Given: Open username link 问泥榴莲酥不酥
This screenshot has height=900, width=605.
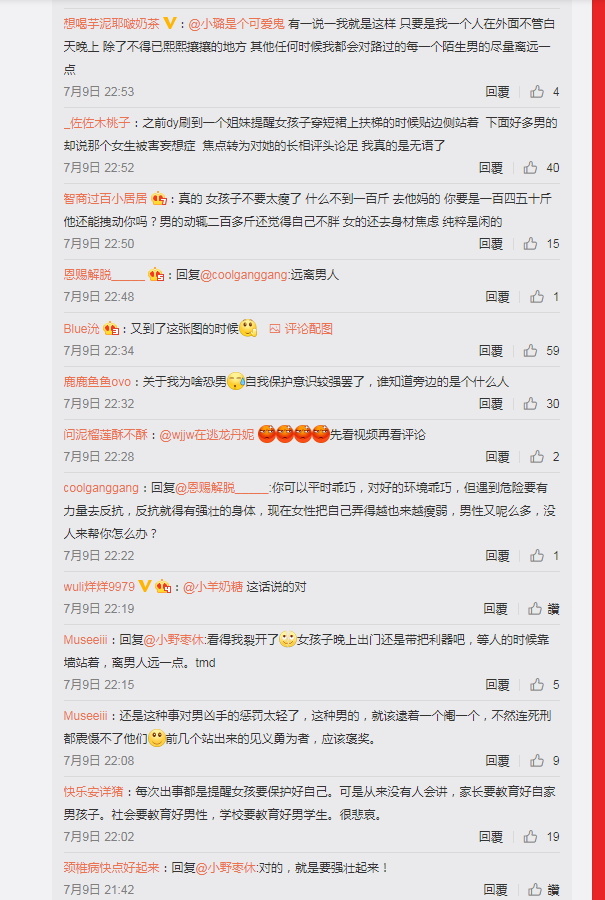Looking at the screenshot, I should click(106, 435).
